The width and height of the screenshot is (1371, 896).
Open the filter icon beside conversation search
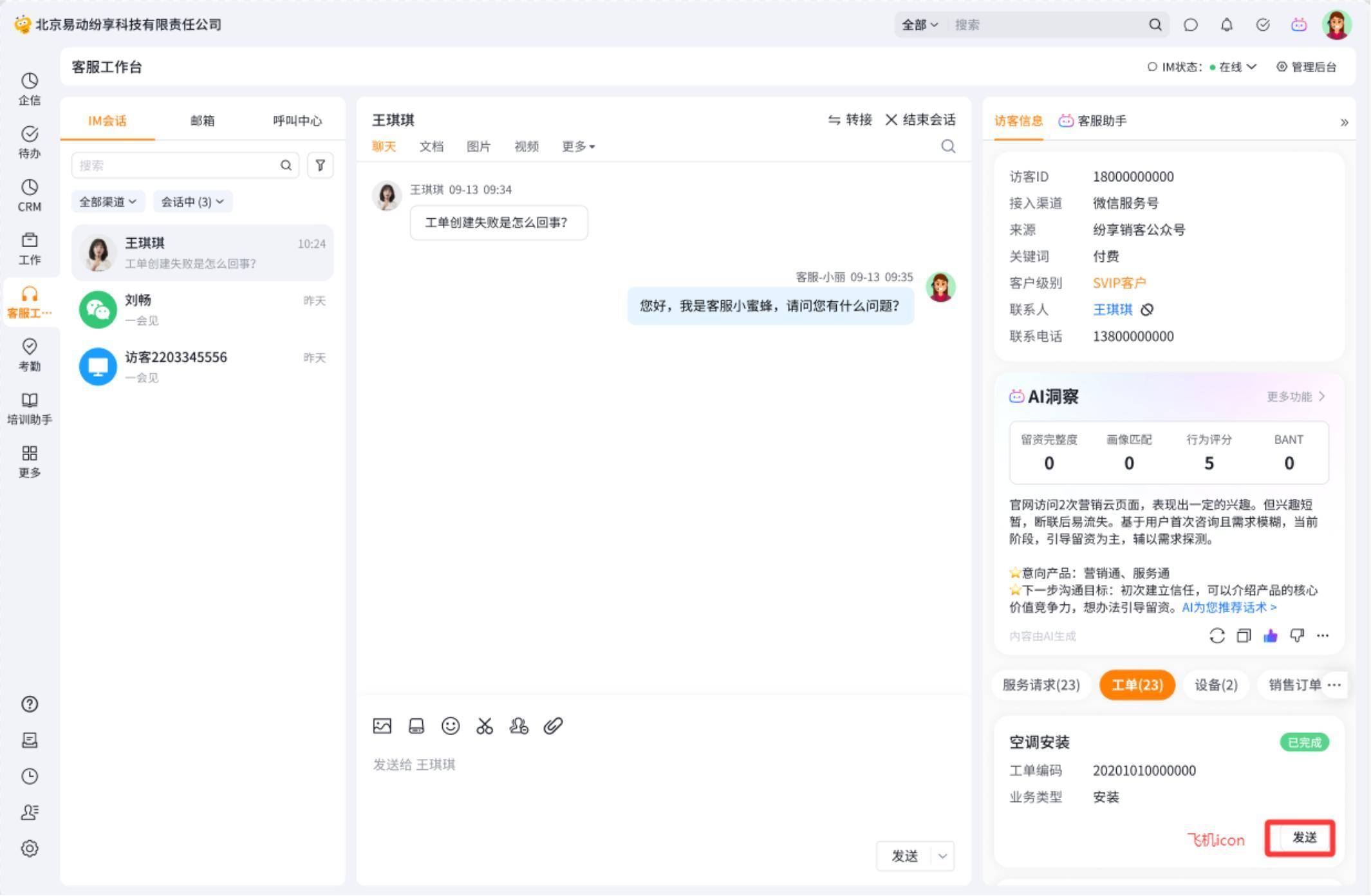click(320, 165)
